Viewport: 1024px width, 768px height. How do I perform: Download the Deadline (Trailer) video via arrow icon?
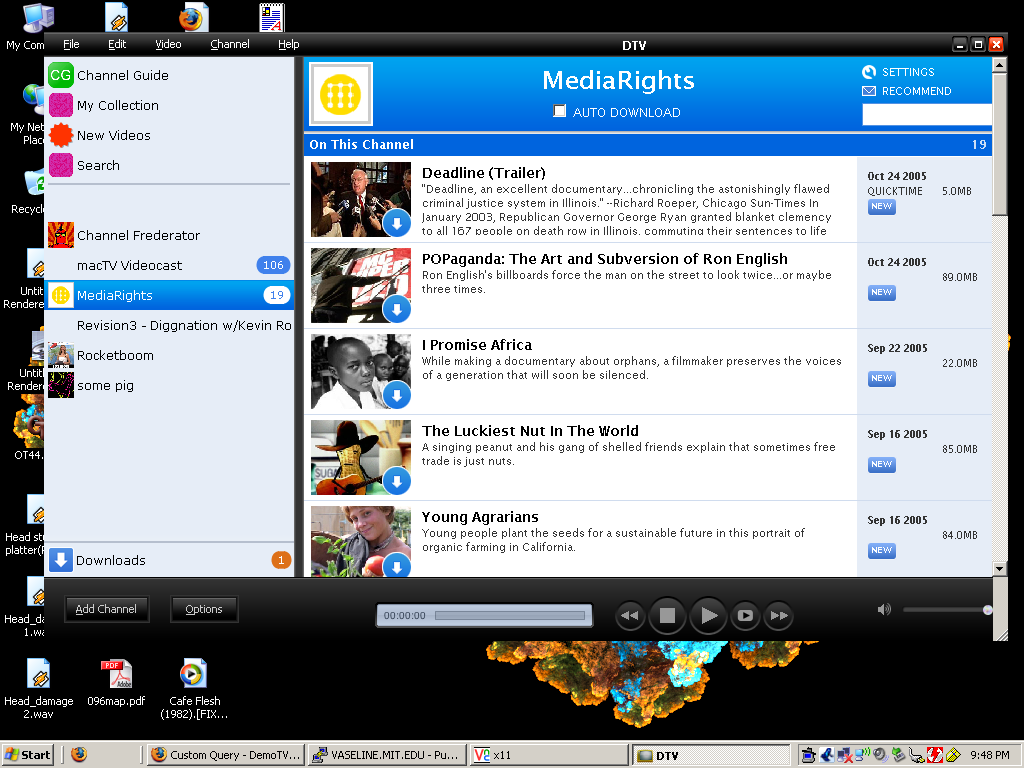(x=397, y=224)
